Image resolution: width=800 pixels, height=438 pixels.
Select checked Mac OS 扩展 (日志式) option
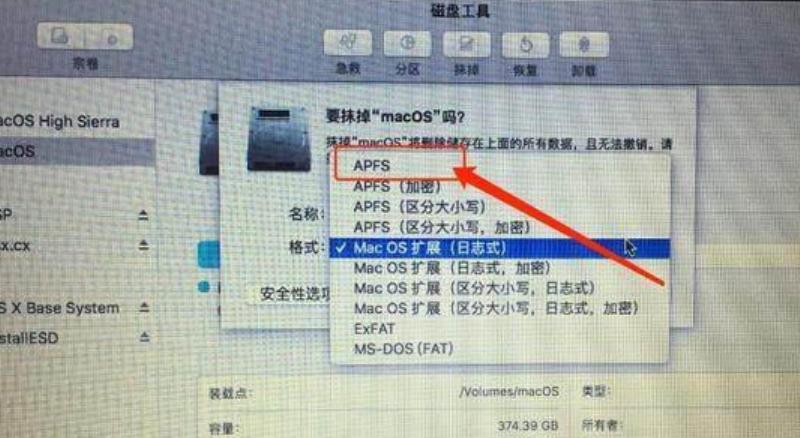coord(500,248)
